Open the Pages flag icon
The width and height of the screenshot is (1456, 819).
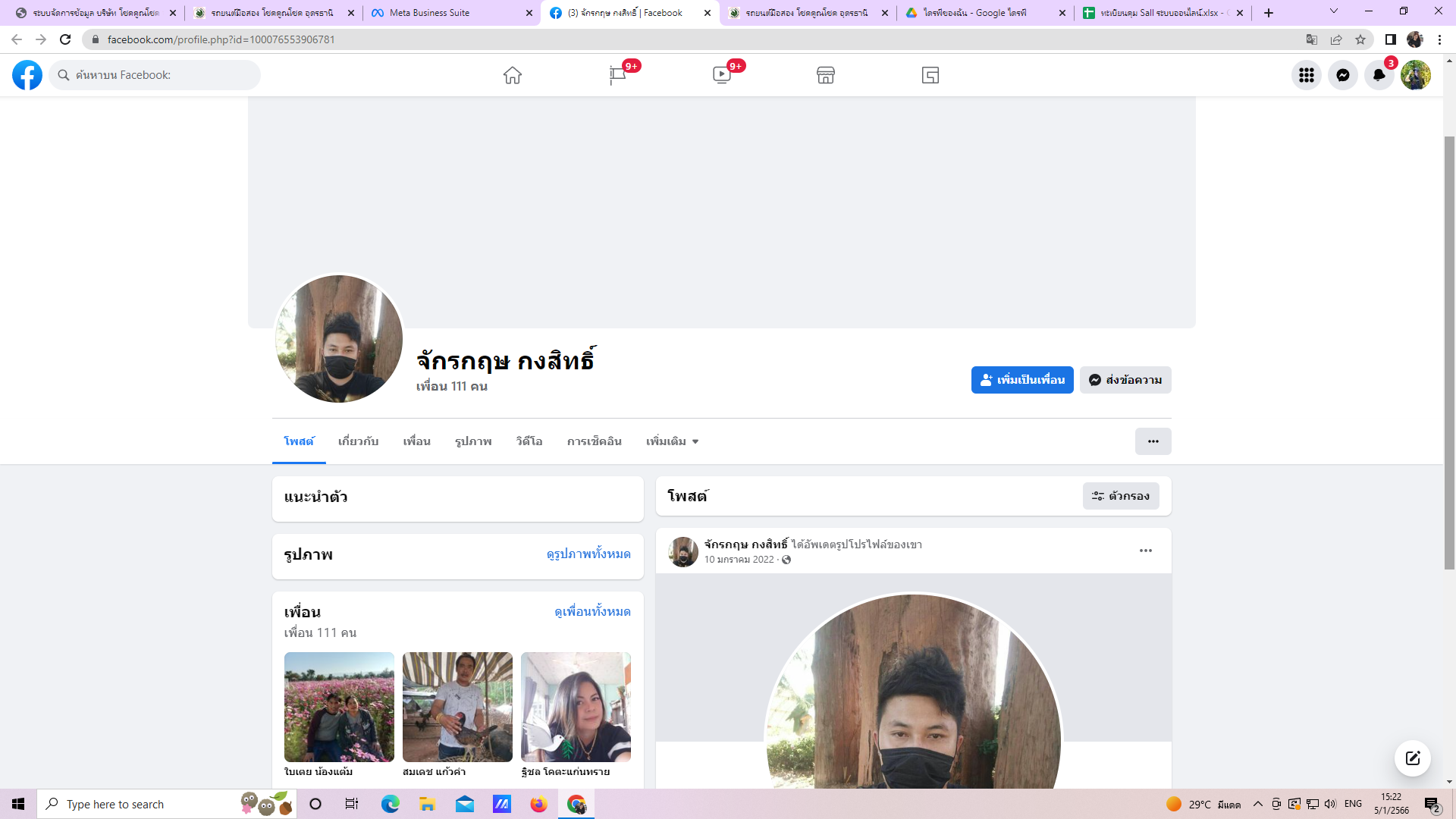[x=617, y=75]
